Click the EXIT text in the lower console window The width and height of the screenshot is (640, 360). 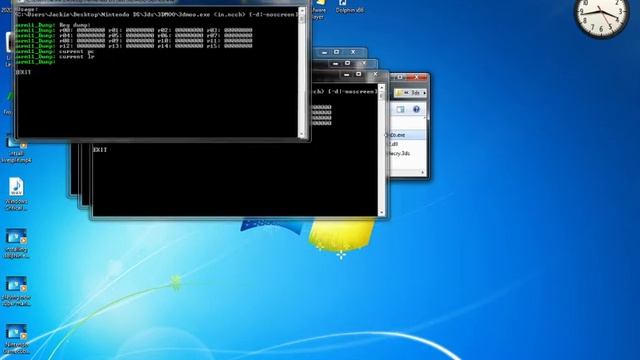(x=100, y=150)
